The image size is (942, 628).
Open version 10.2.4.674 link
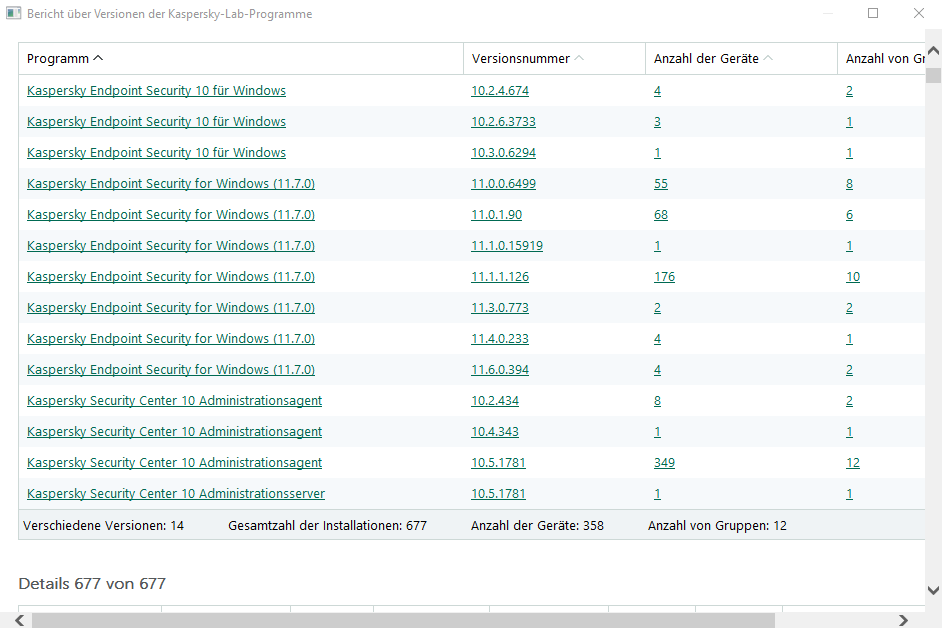pyautogui.click(x=500, y=91)
